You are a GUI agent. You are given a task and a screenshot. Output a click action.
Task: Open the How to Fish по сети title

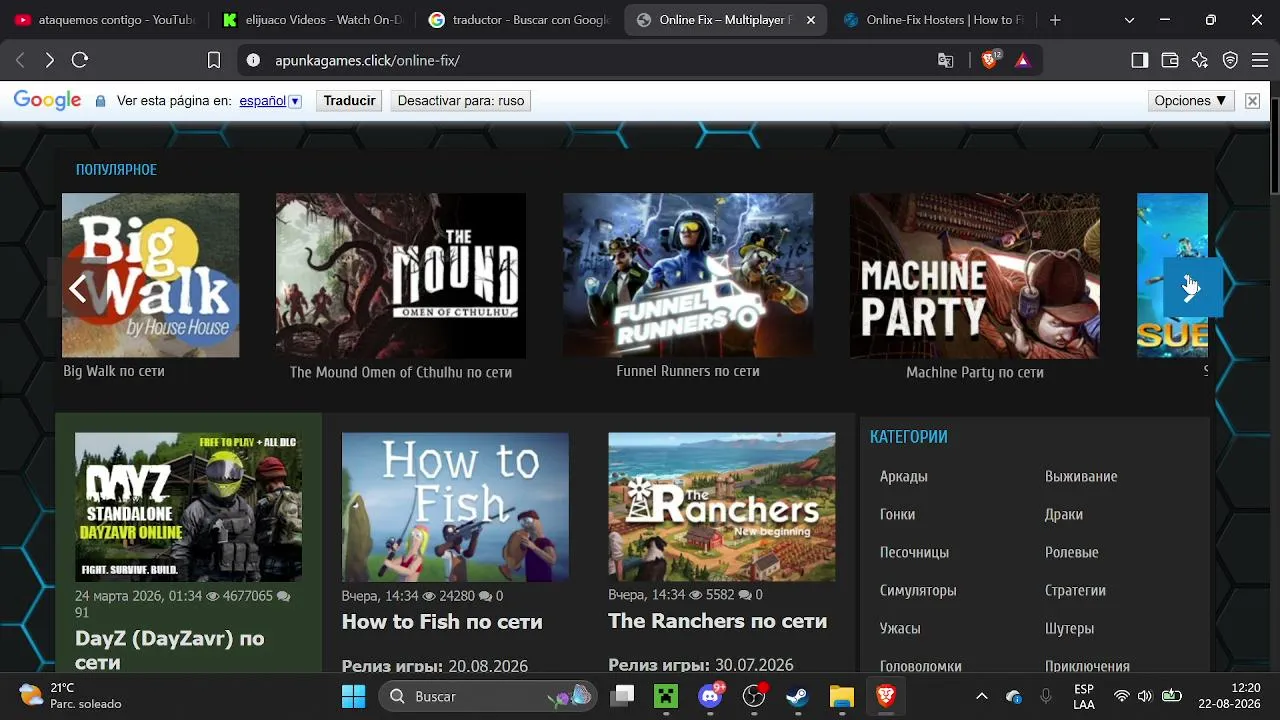point(442,622)
